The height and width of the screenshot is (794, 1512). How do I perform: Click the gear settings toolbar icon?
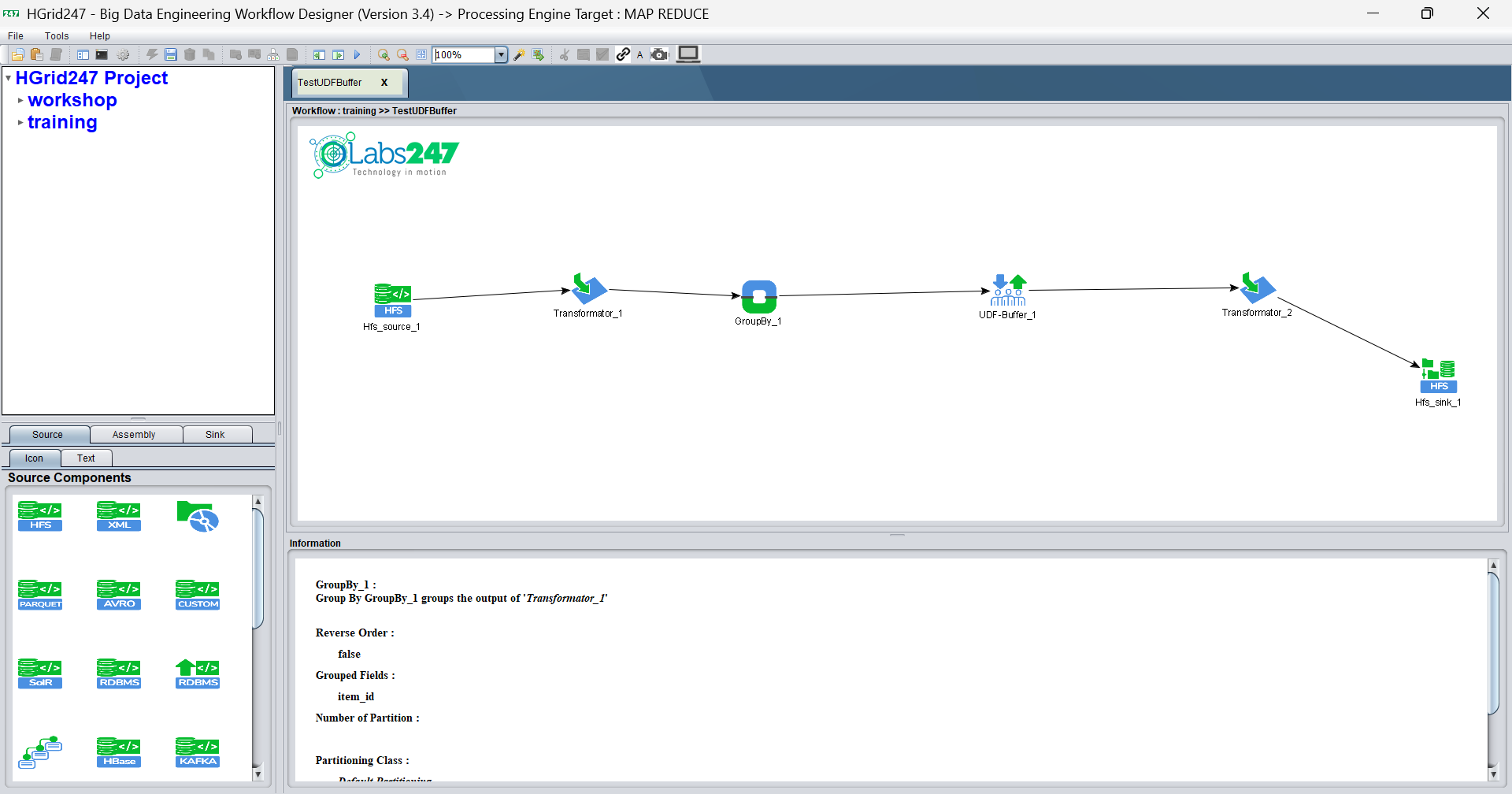(x=124, y=54)
